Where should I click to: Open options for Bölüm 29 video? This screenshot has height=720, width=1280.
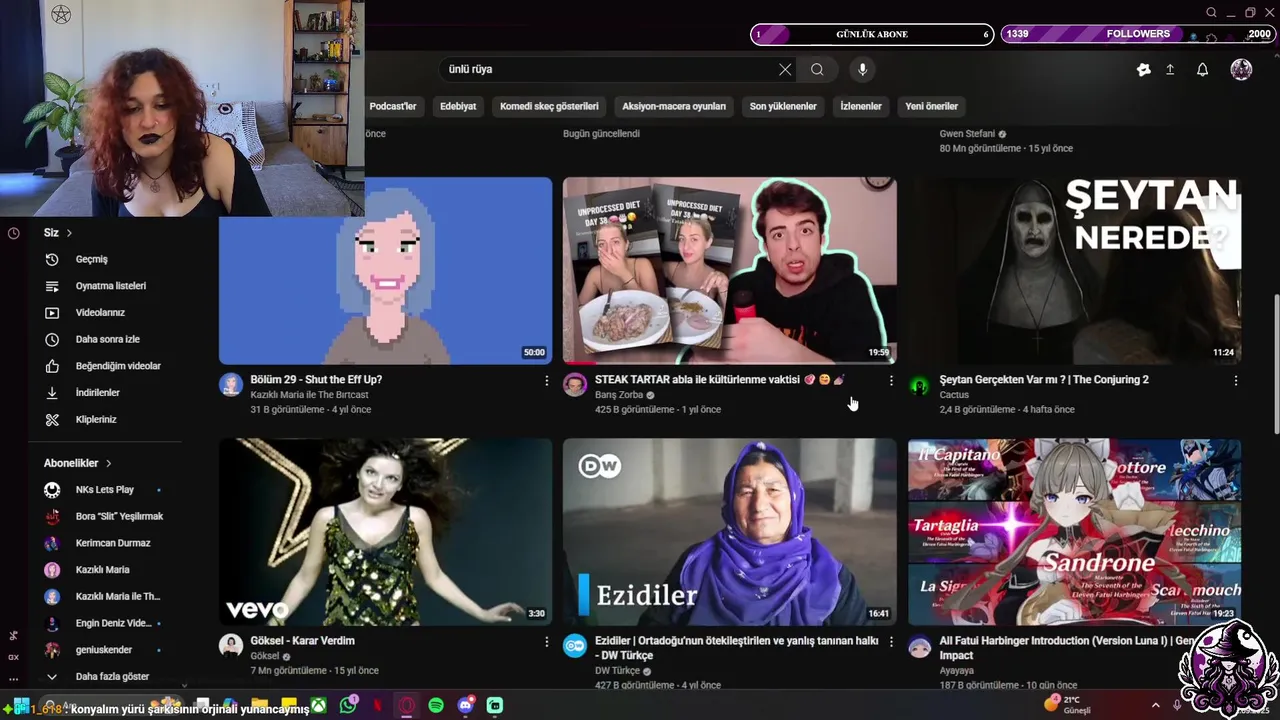point(546,381)
